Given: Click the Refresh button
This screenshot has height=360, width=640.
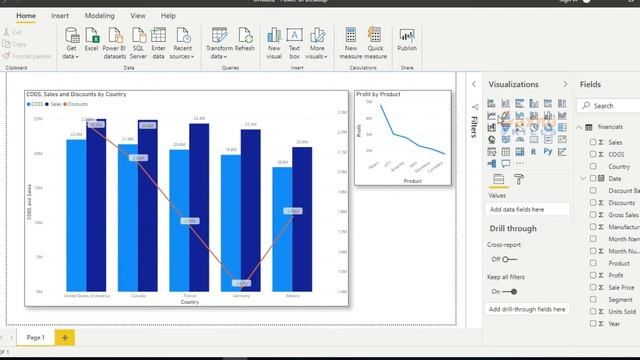Looking at the screenshot, I should 245,40.
